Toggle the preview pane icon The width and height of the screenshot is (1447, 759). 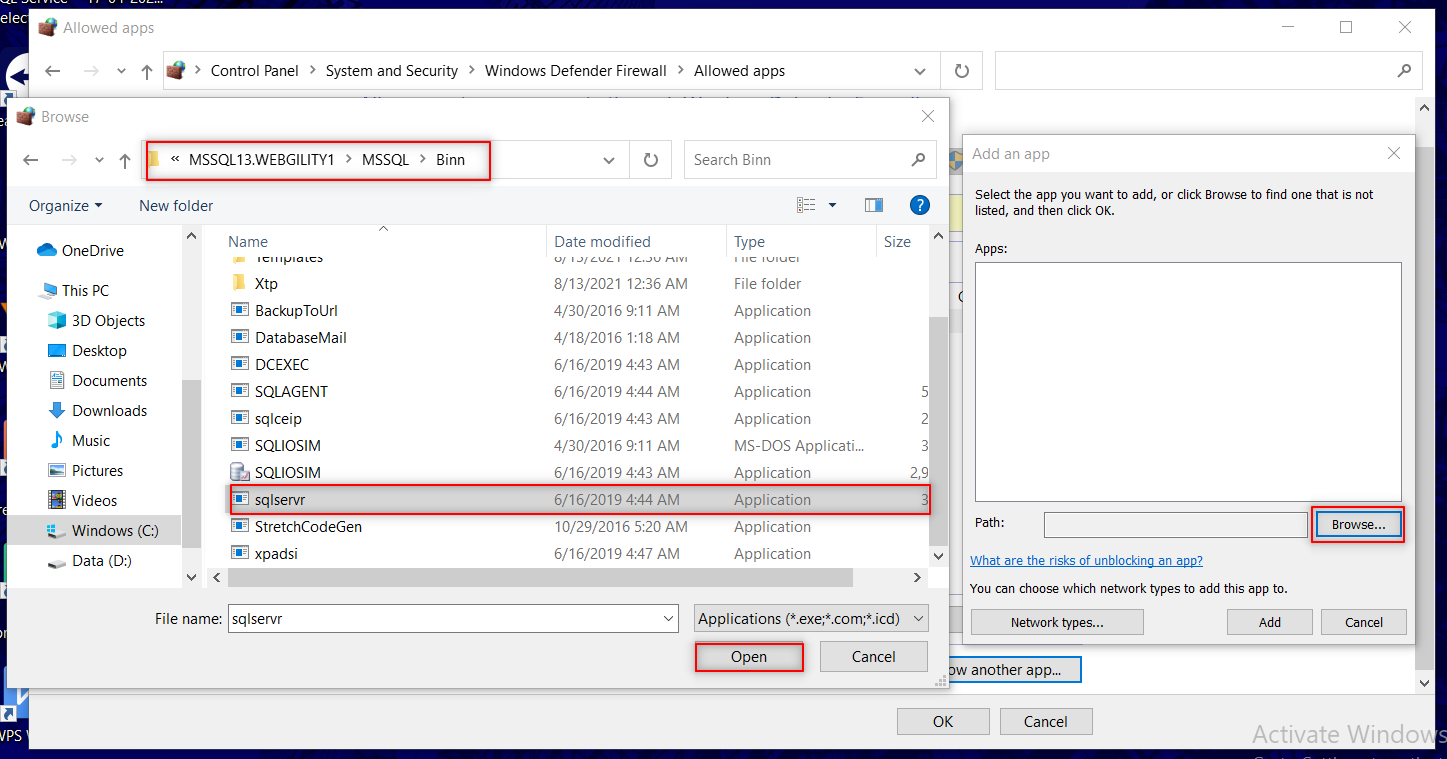coord(874,205)
